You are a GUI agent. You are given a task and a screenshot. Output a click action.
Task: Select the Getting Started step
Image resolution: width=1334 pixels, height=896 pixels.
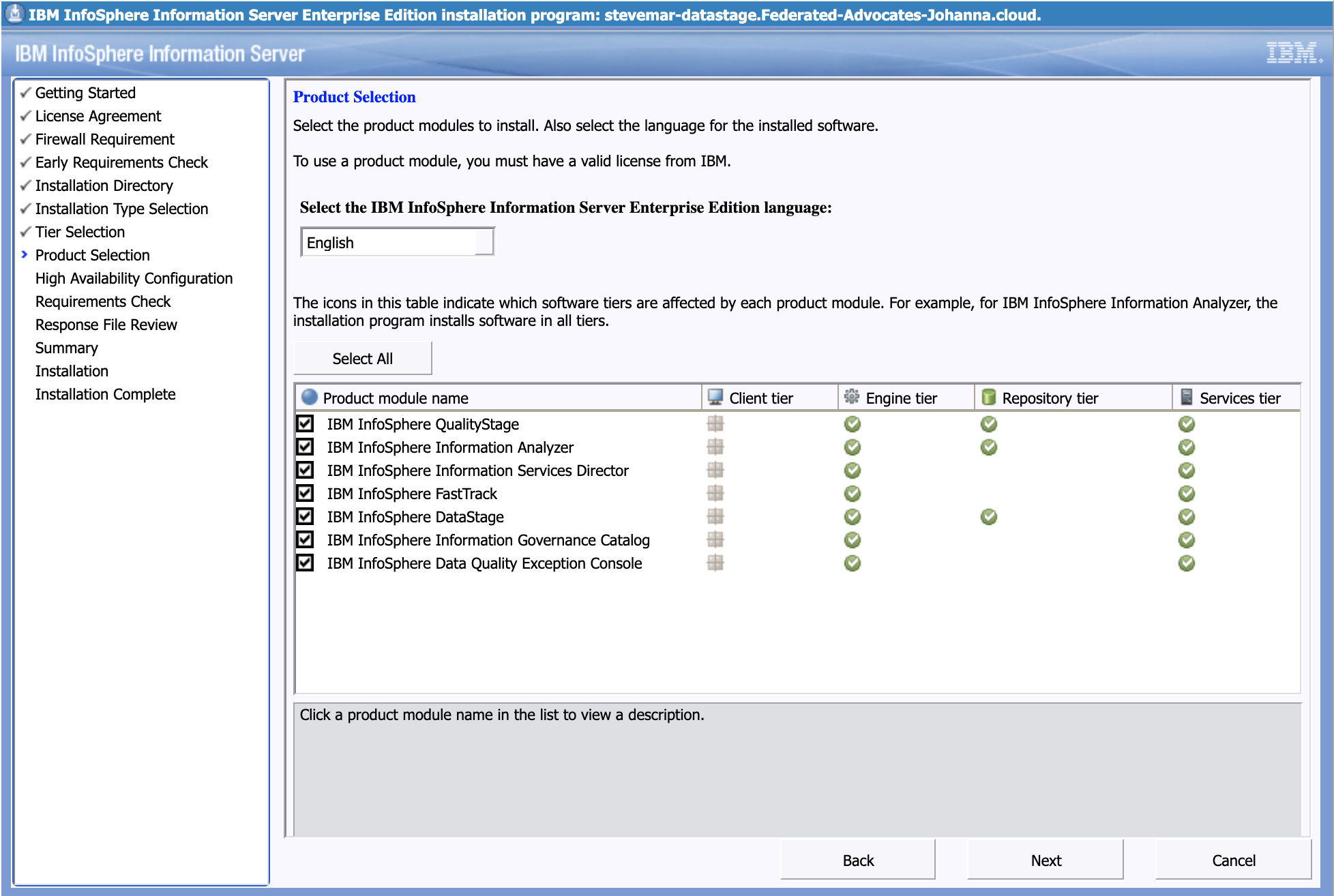[x=85, y=93]
